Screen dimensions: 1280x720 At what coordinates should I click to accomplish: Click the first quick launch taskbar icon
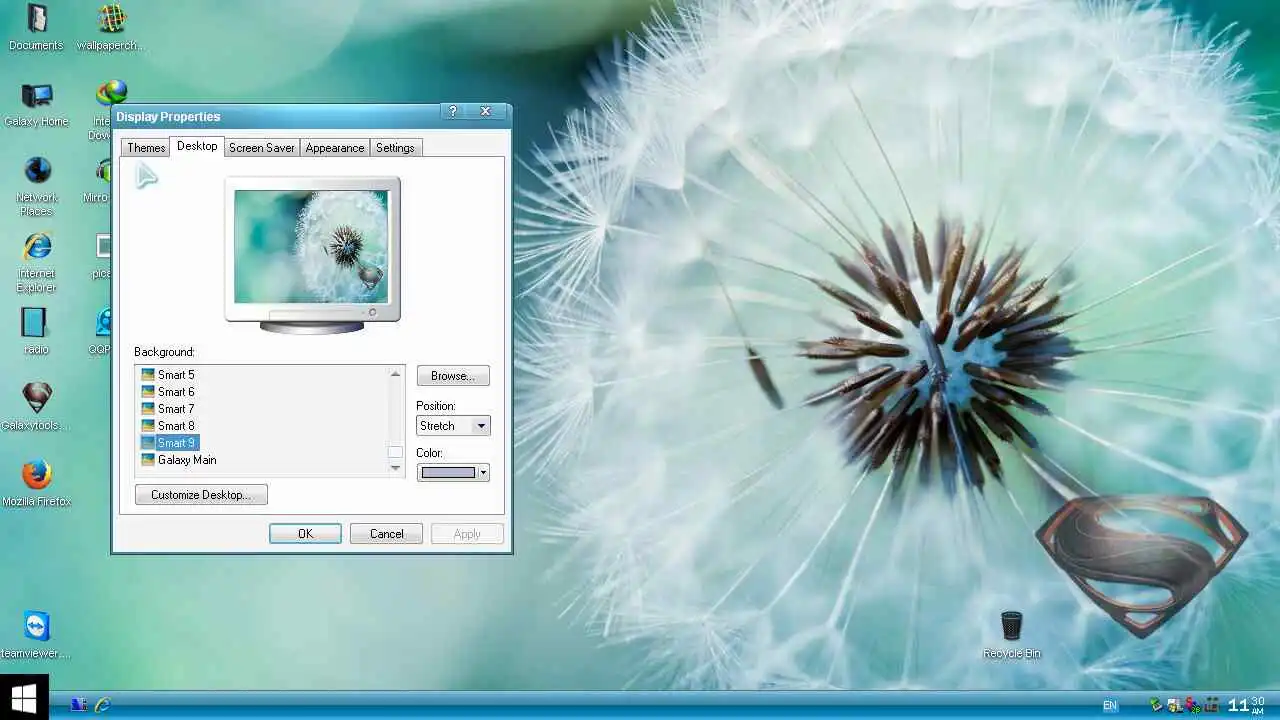pos(79,705)
